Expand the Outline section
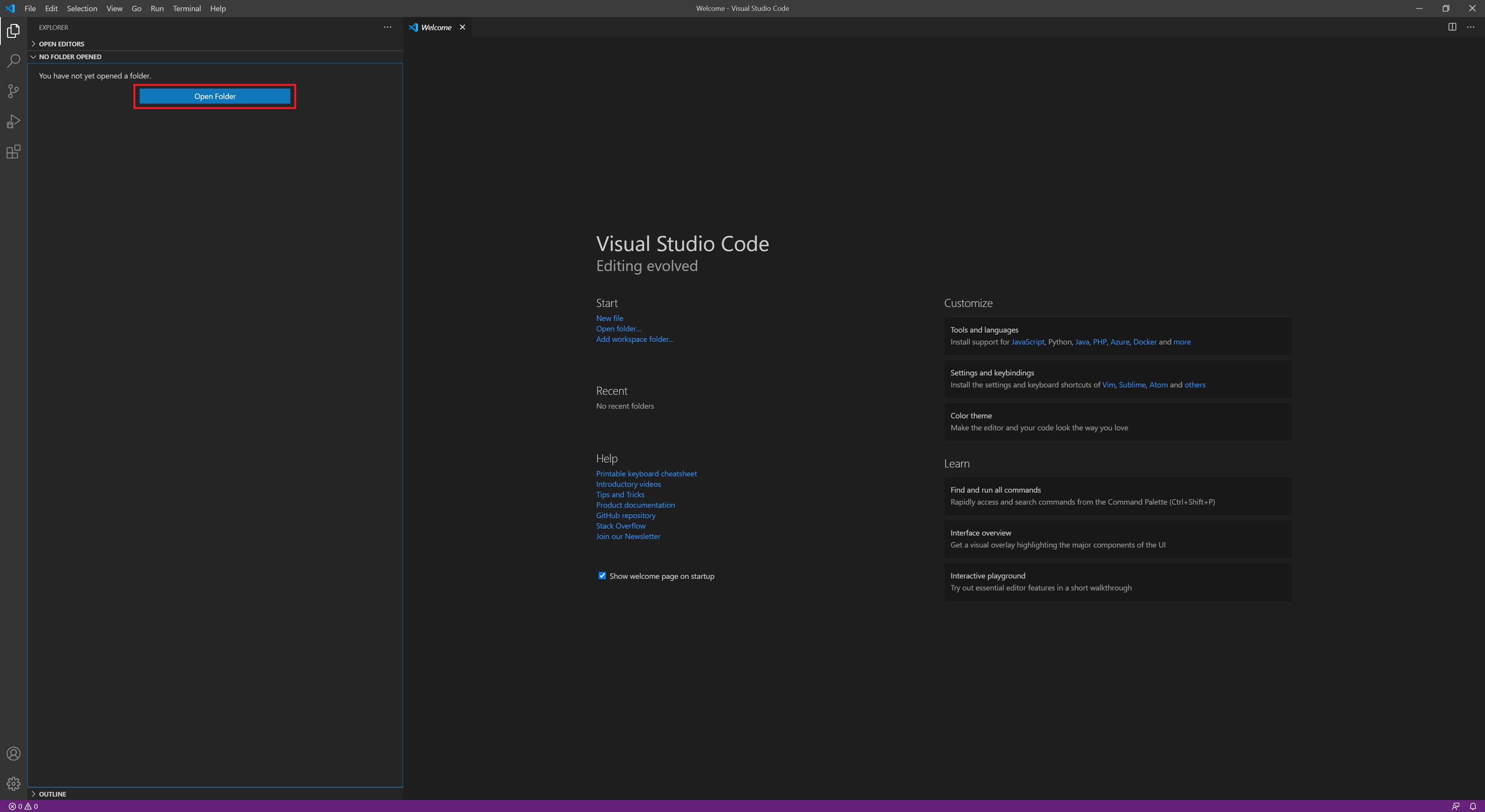1485x812 pixels. point(52,793)
